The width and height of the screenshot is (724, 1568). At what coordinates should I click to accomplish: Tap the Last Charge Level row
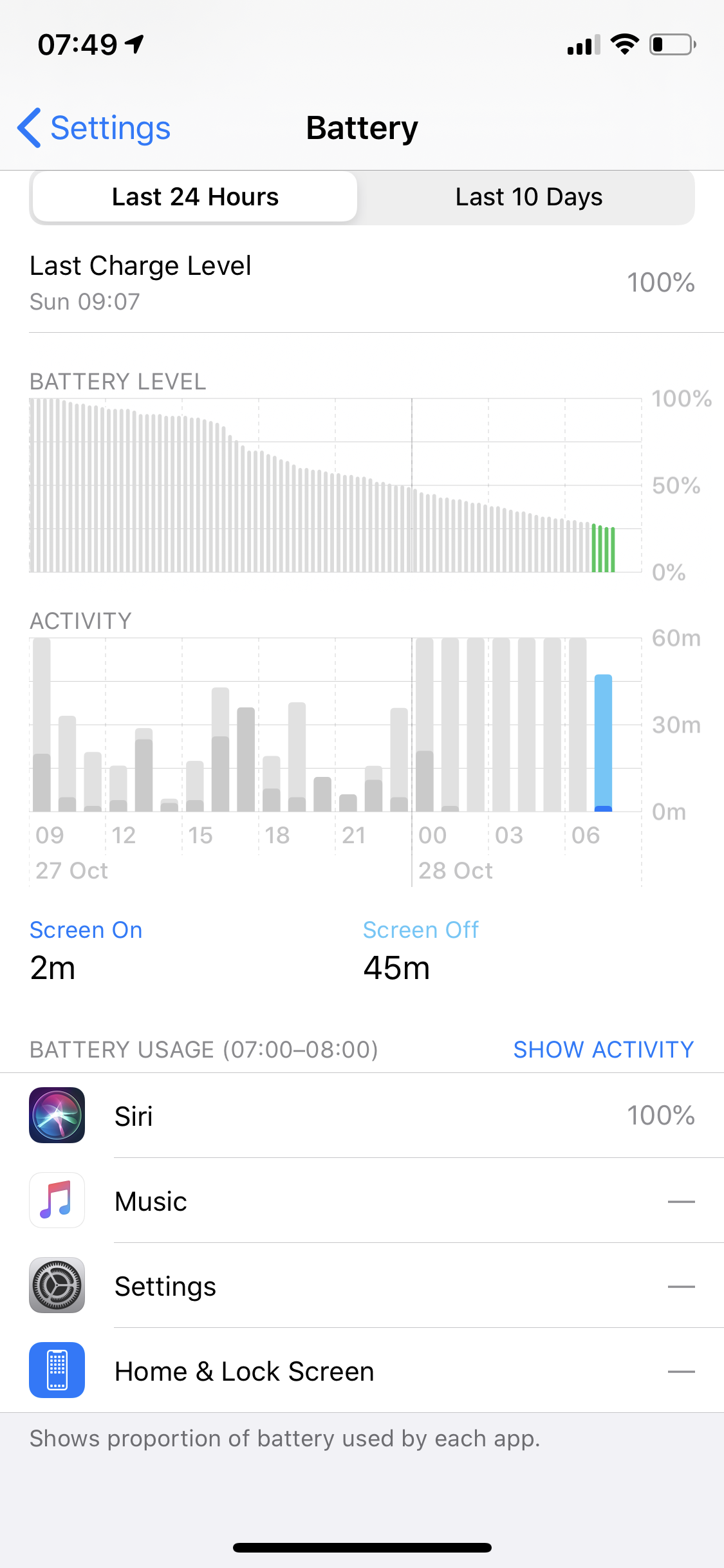click(362, 282)
